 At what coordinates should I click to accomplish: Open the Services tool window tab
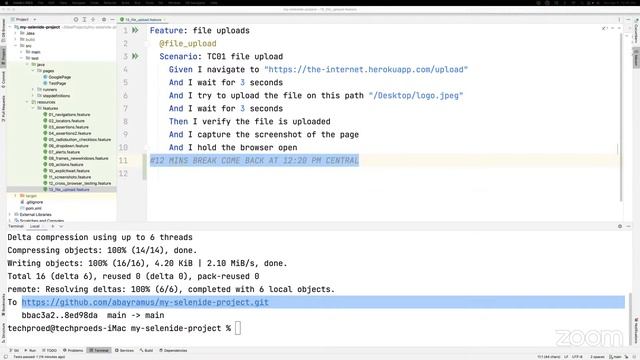tap(124, 350)
